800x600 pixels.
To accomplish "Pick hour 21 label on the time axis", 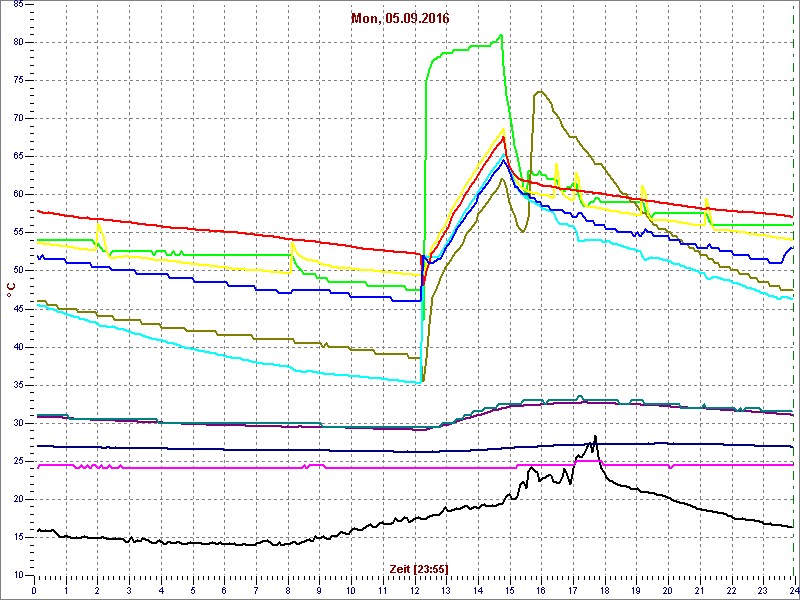I will tap(699, 589).
